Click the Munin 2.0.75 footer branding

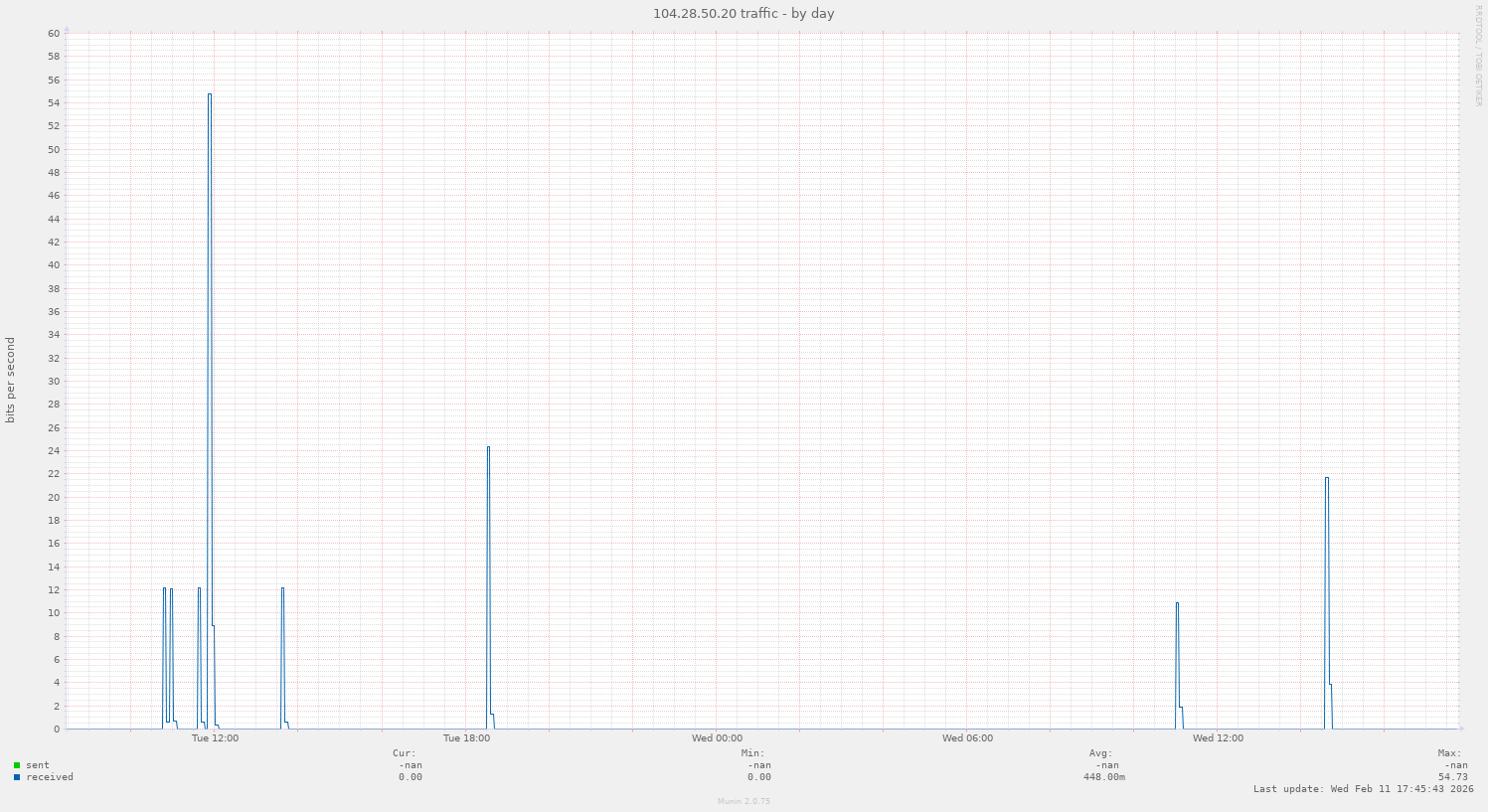pos(743,801)
